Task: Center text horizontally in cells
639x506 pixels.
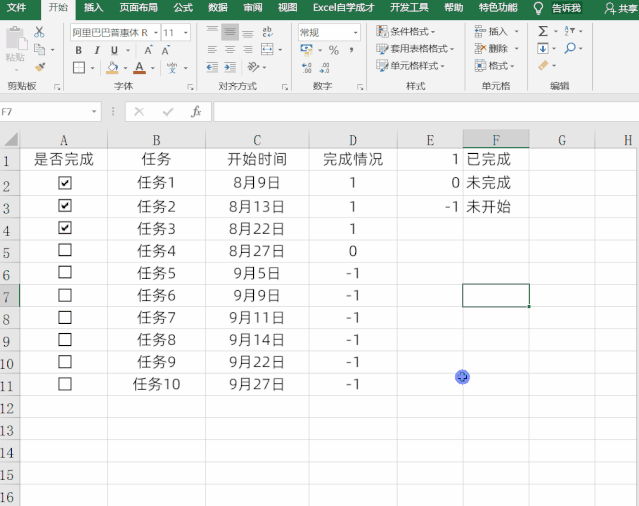Action: pyautogui.click(x=230, y=50)
